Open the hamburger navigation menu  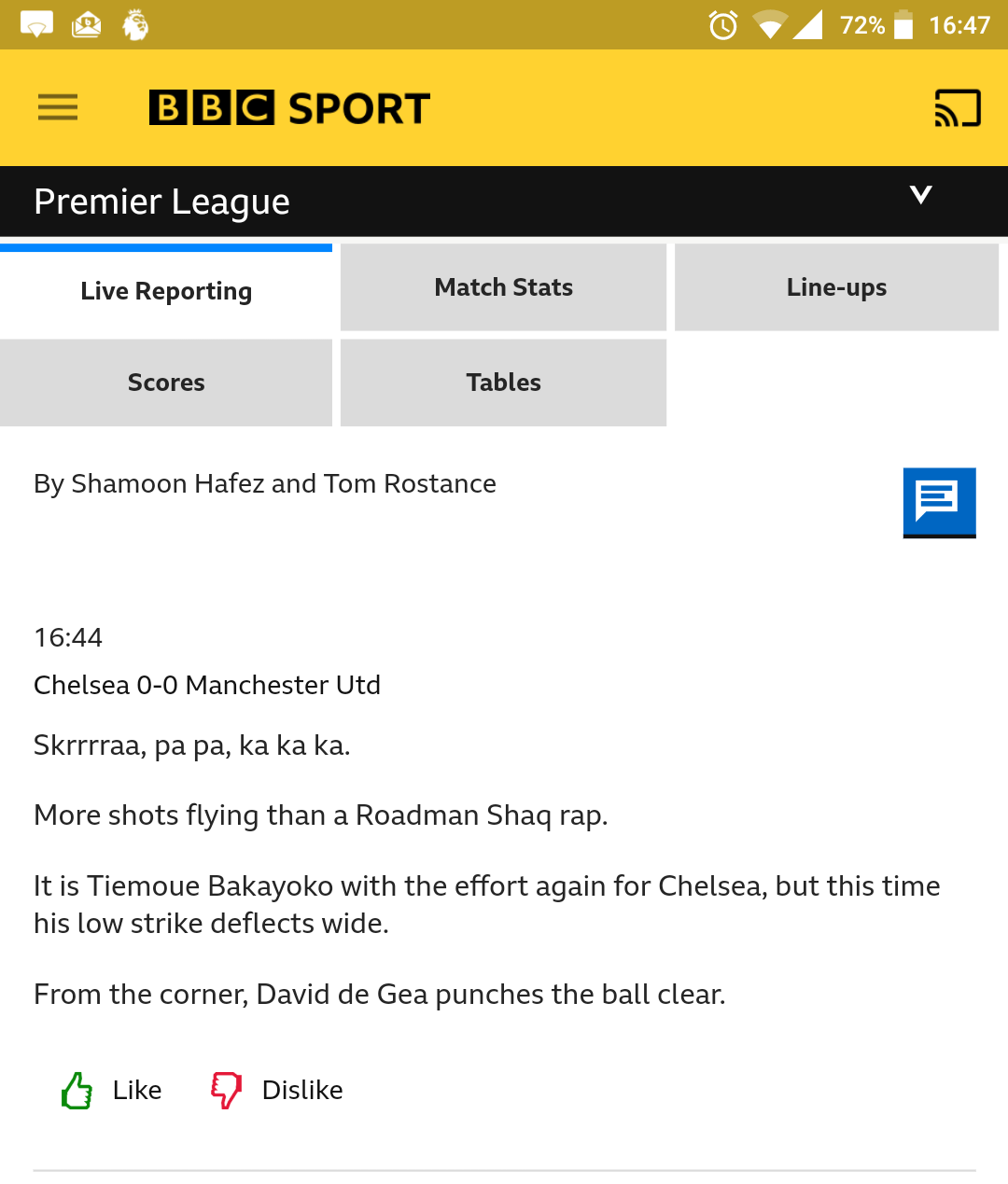coord(58,107)
